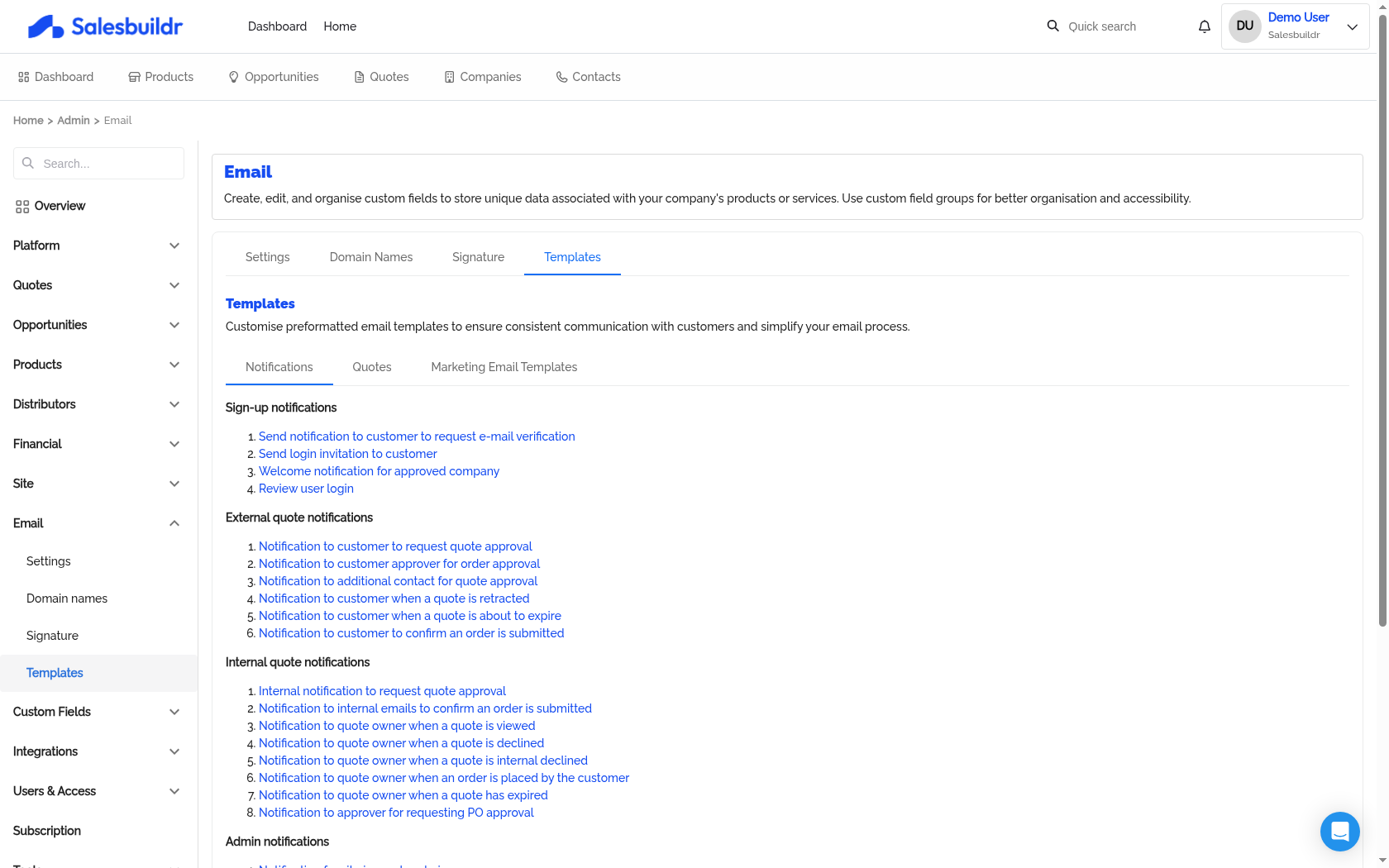Open customer request quote approval notification
The image size is (1389, 868).
coord(395,546)
